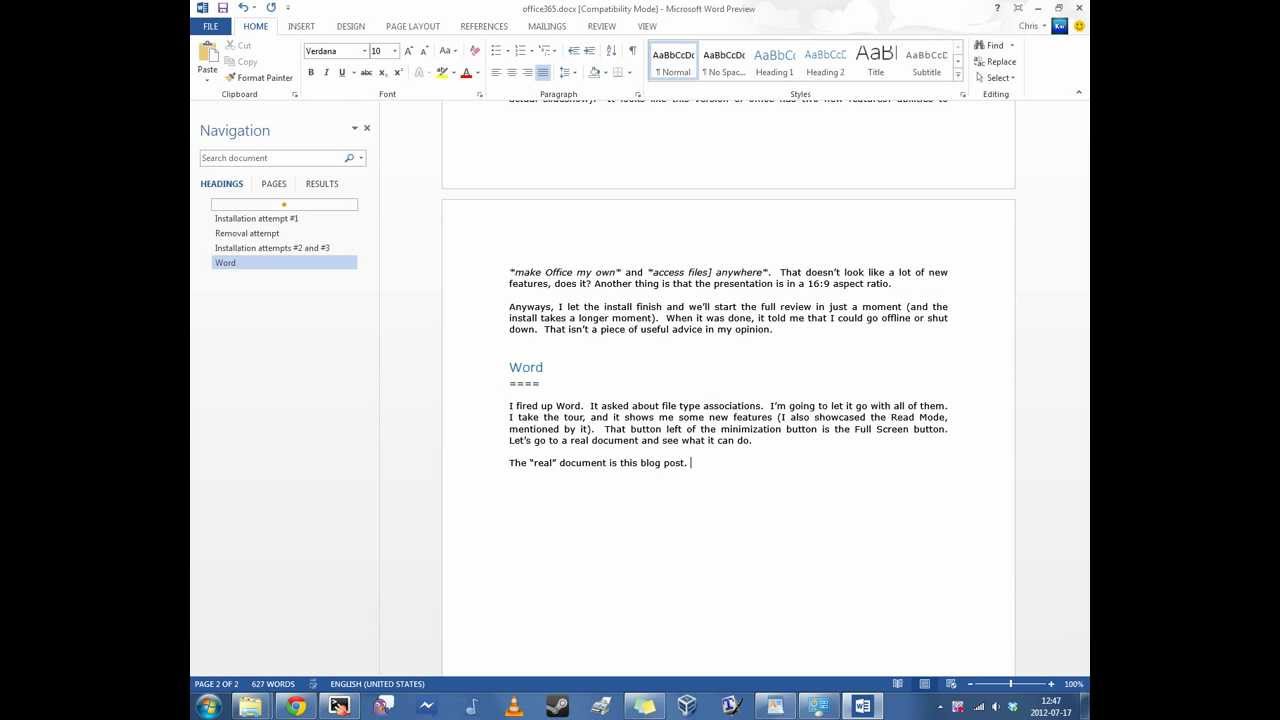1280x720 pixels.
Task: Open search options dropdown in Navigation
Action: 361,158
